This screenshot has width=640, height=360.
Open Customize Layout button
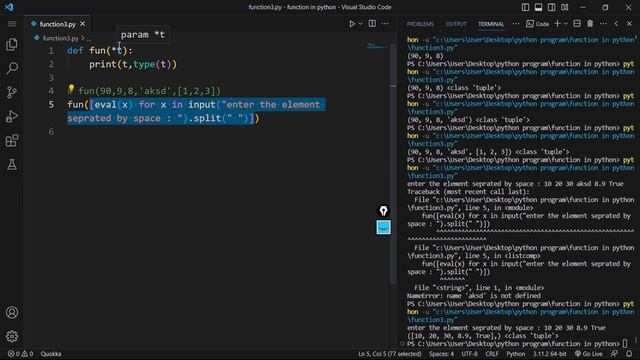coord(564,7)
